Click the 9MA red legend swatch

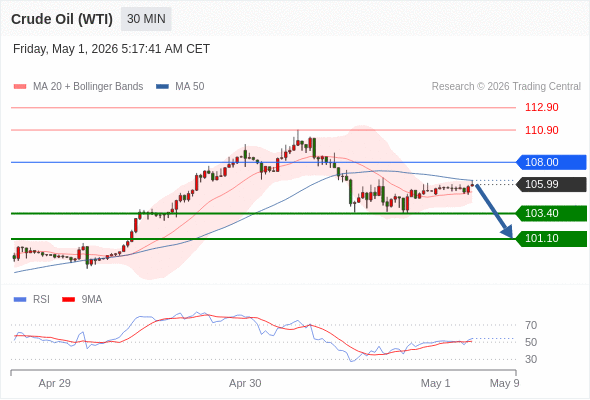[x=68, y=300]
